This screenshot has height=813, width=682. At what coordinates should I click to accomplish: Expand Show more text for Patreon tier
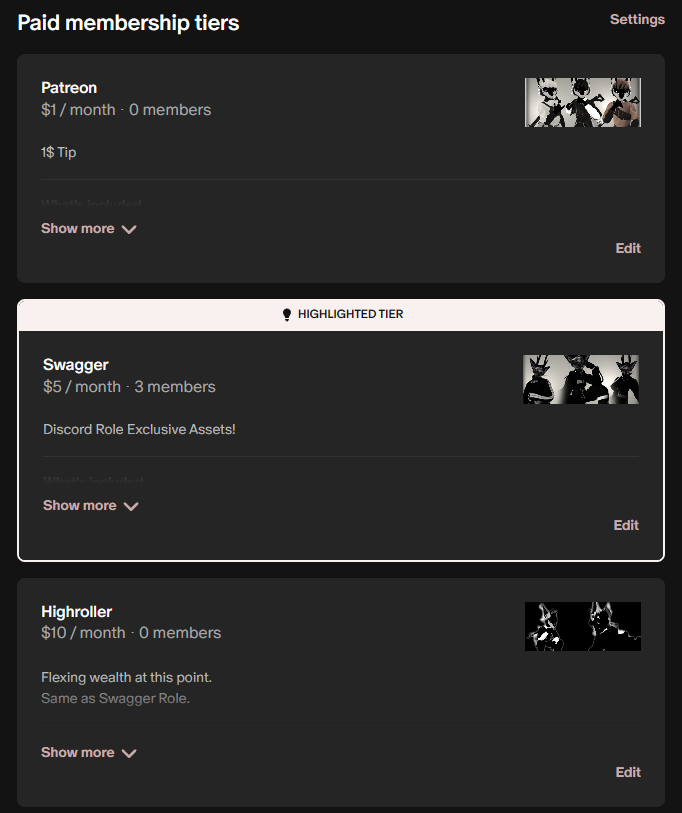click(78, 229)
